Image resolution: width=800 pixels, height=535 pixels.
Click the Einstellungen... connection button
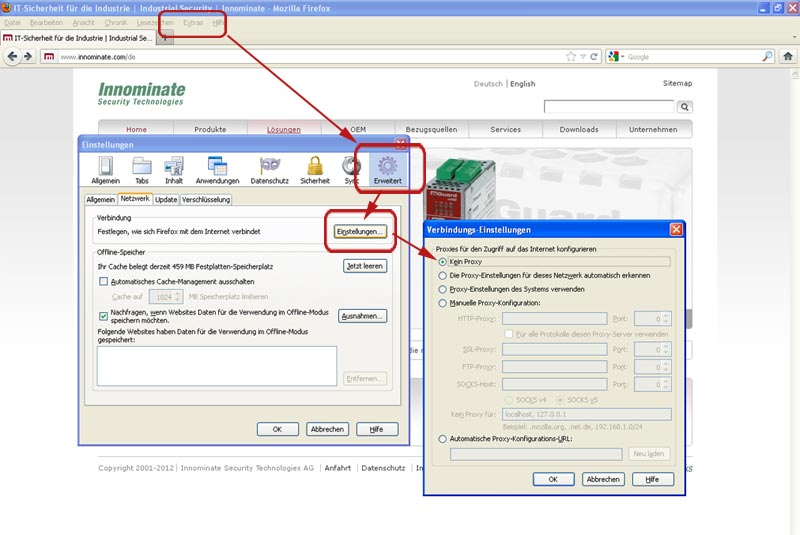pyautogui.click(x=360, y=232)
